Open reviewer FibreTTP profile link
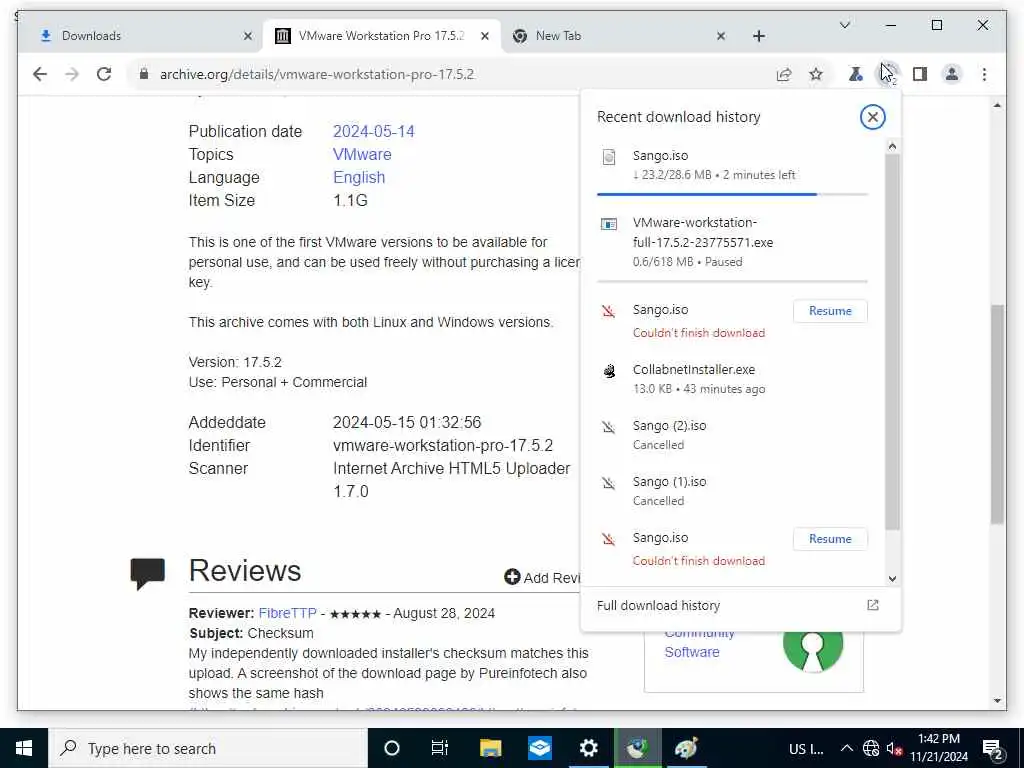The height and width of the screenshot is (768, 1024). coord(287,613)
